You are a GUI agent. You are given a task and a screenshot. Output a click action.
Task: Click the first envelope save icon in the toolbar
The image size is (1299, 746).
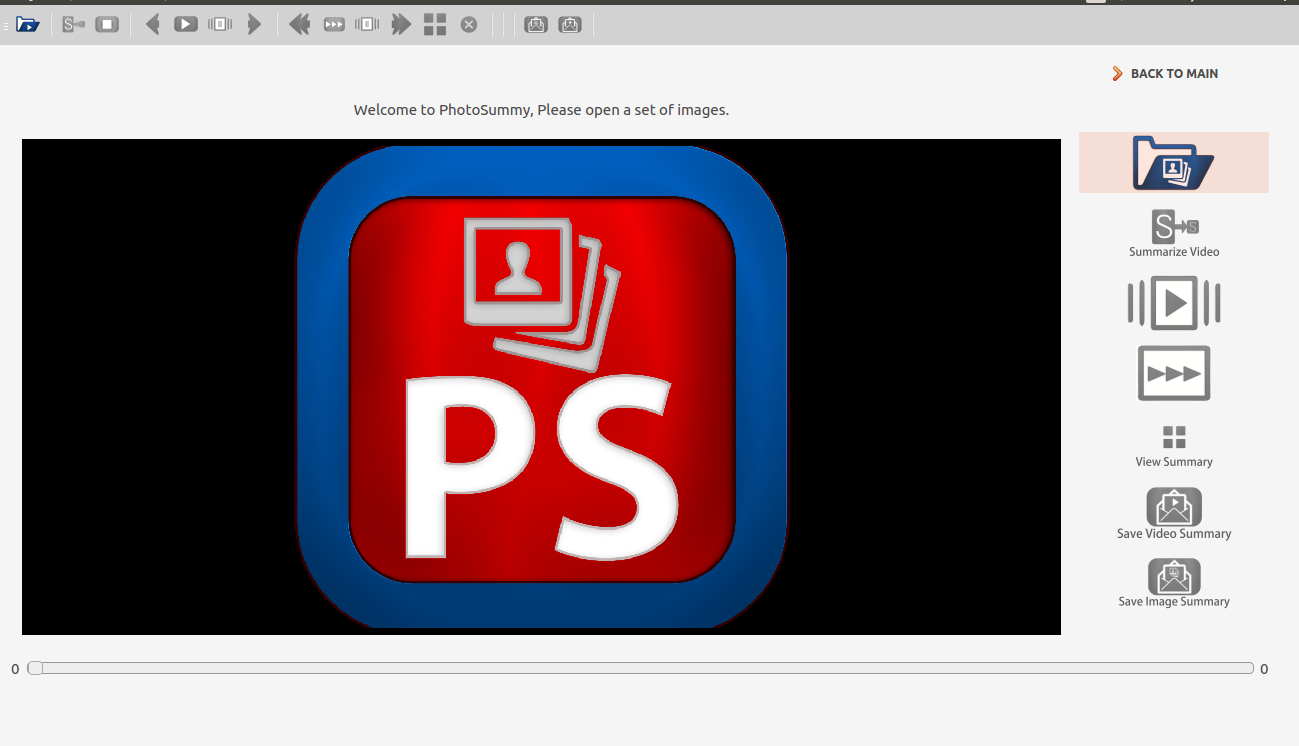pyautogui.click(x=536, y=24)
